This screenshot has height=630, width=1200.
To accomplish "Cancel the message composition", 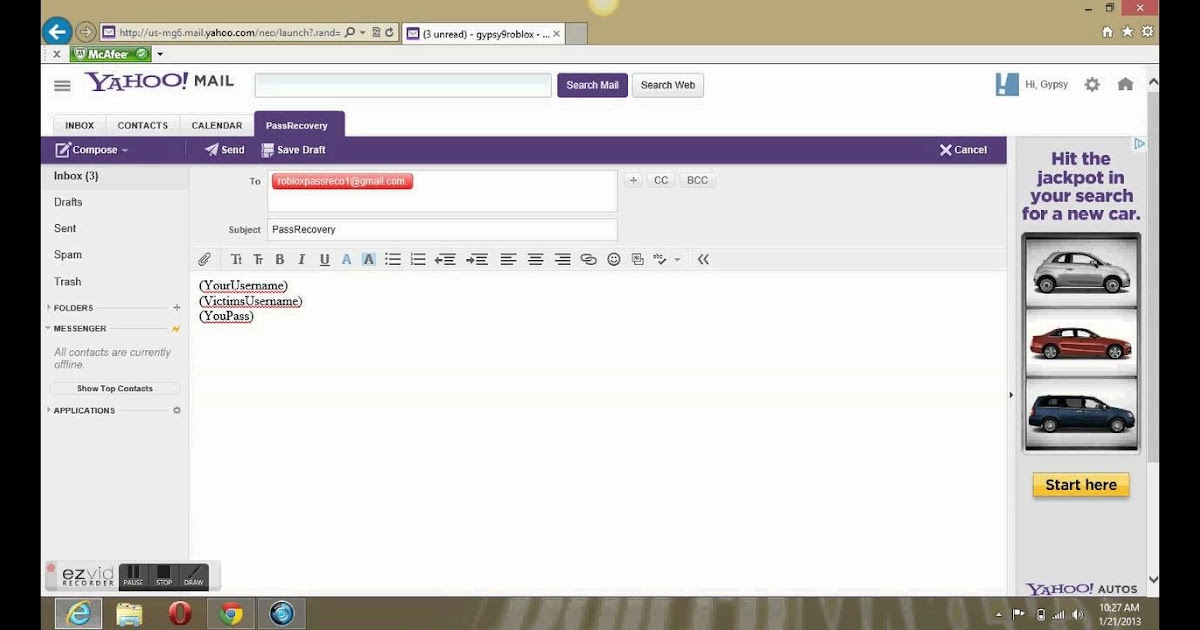I will click(963, 150).
